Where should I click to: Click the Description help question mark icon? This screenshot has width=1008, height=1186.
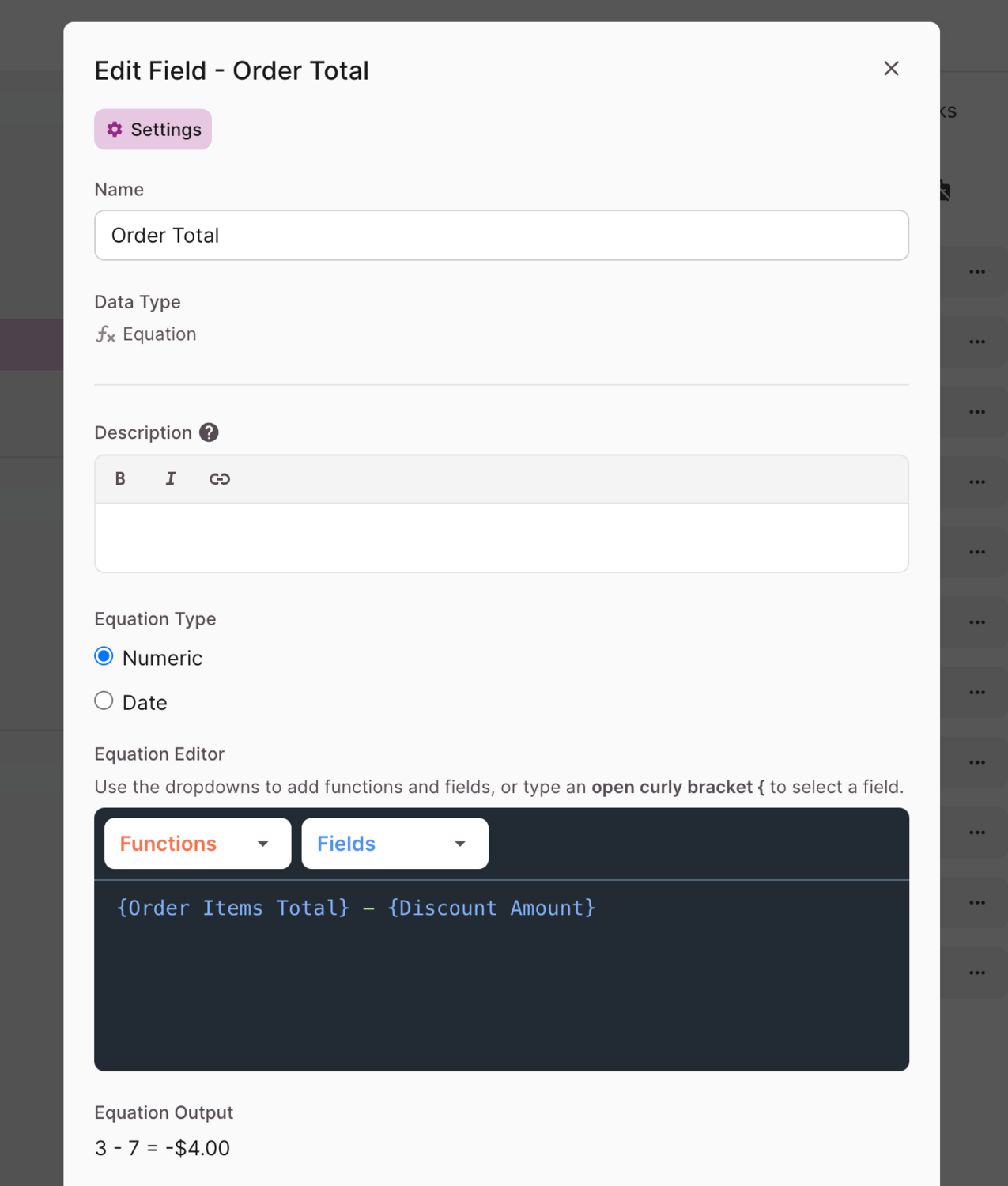[x=208, y=432]
